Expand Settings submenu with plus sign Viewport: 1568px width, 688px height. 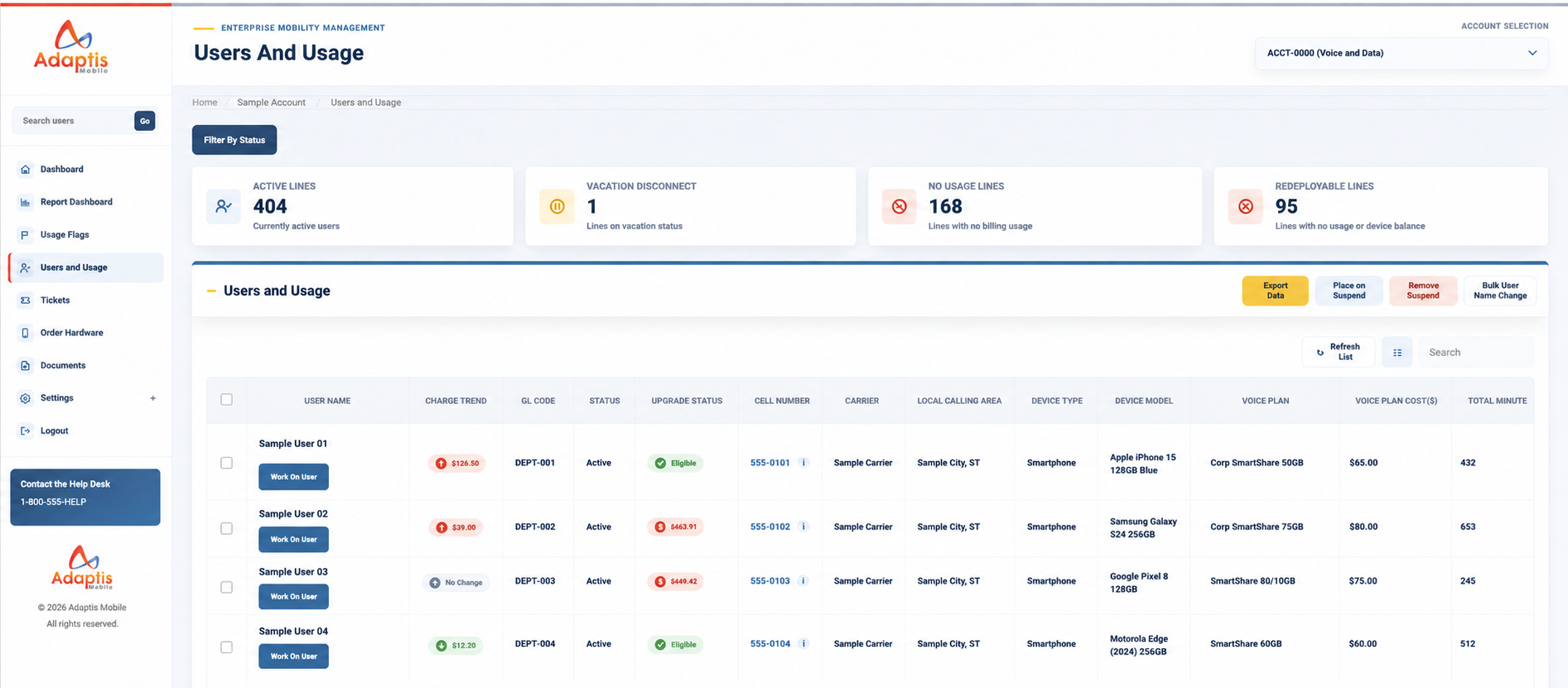152,398
